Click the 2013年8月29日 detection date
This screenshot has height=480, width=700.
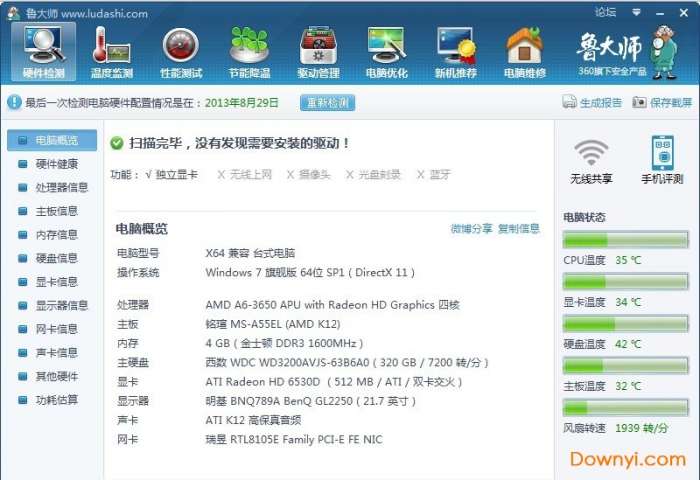coord(242,103)
